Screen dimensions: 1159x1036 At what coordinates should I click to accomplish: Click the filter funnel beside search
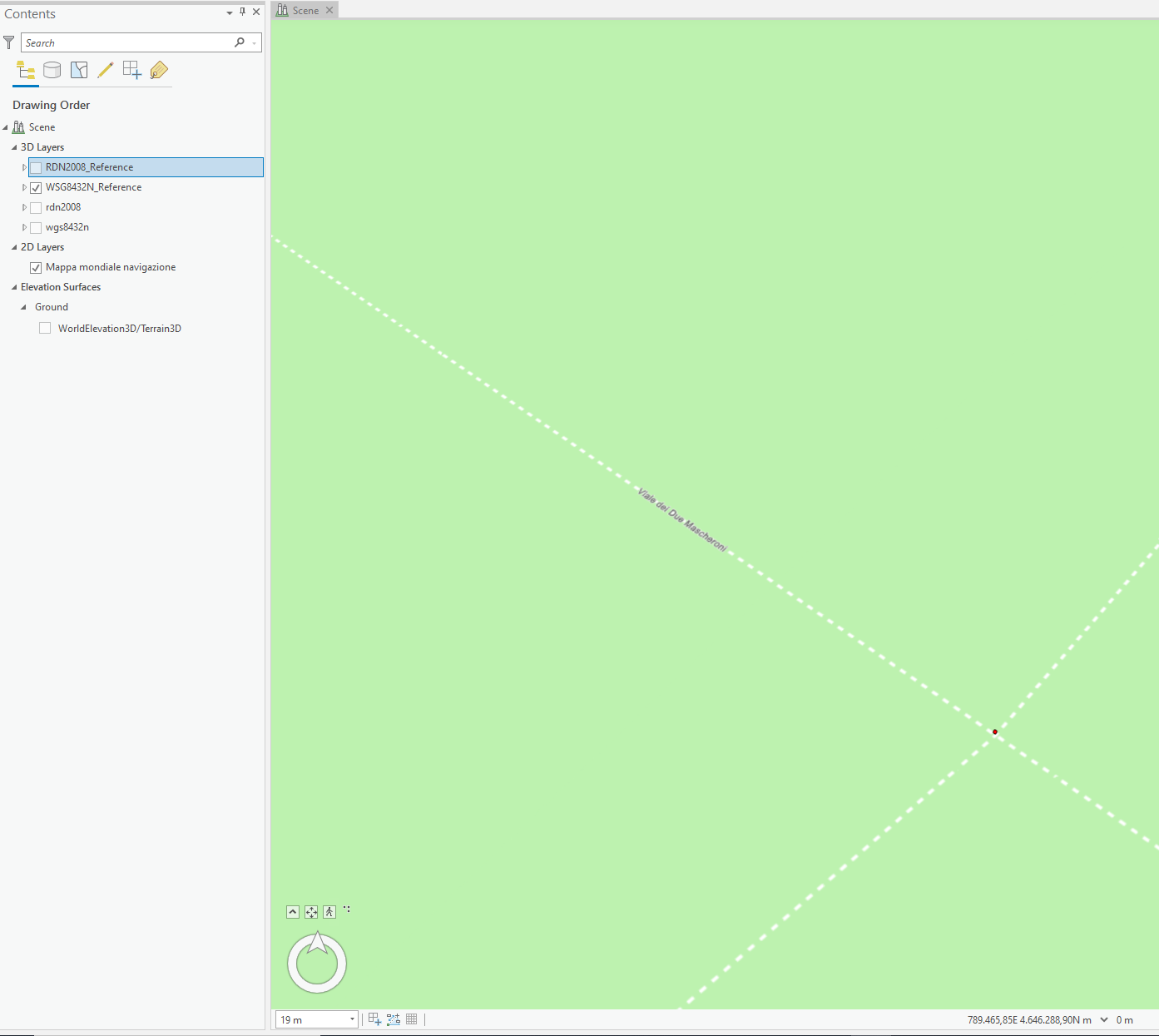point(9,42)
